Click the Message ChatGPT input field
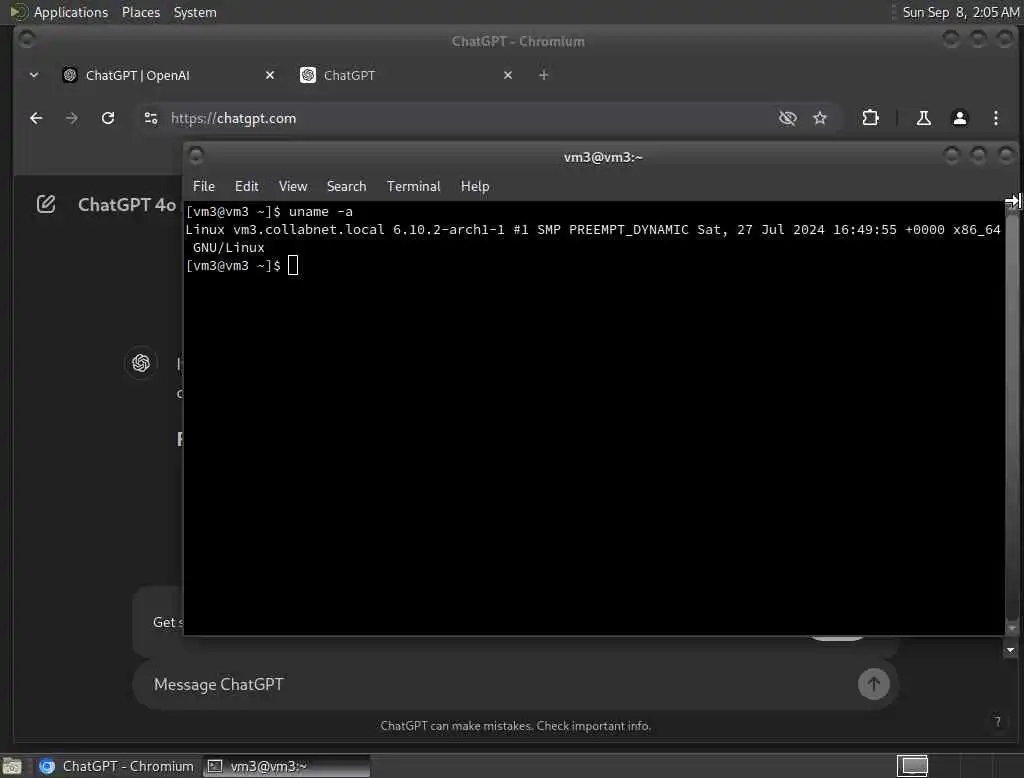 tap(496, 684)
